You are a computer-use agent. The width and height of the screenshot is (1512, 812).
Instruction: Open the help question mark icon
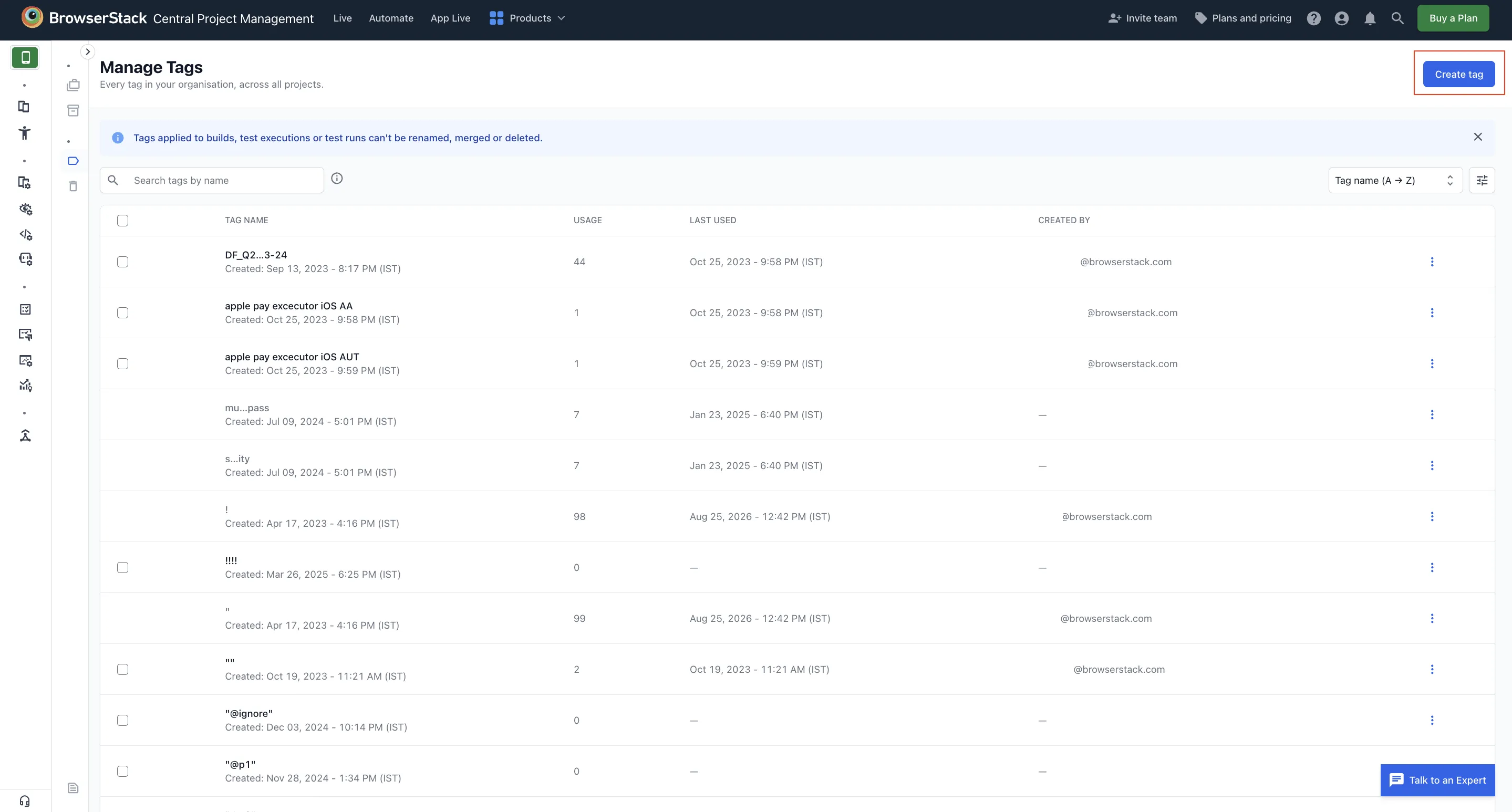(x=1313, y=18)
